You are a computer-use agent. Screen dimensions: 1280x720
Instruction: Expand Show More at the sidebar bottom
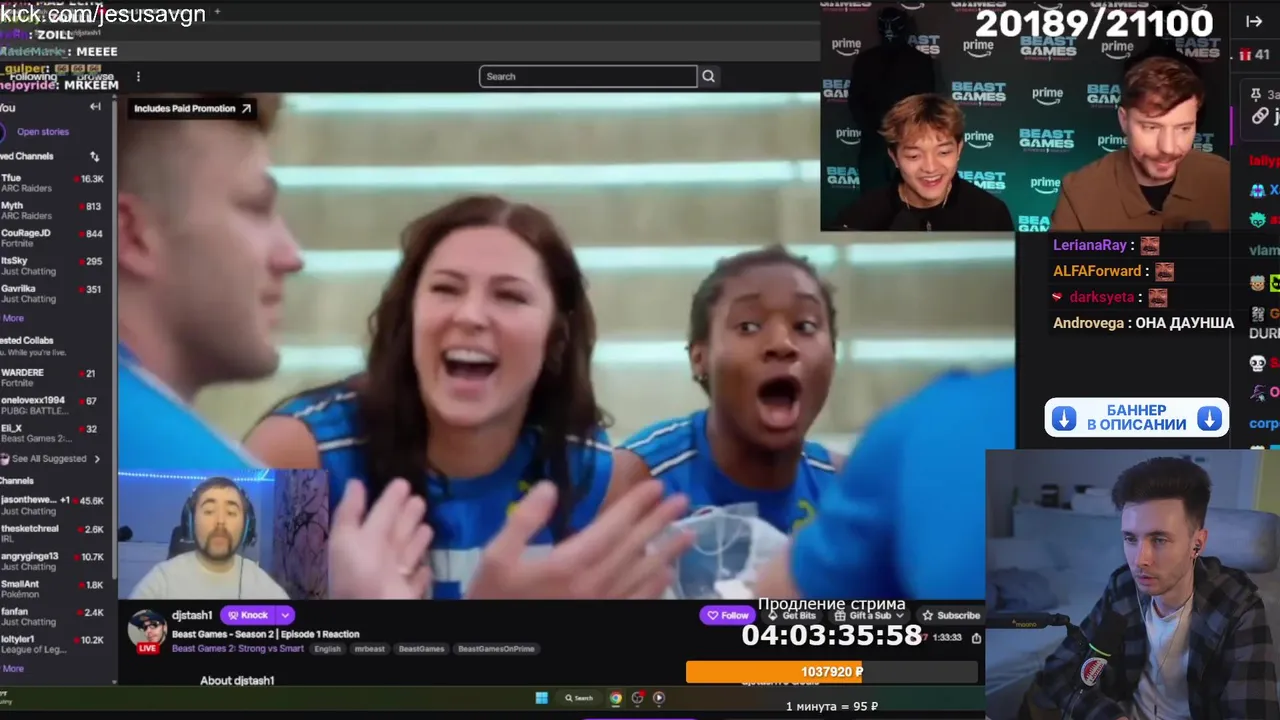[13, 669]
